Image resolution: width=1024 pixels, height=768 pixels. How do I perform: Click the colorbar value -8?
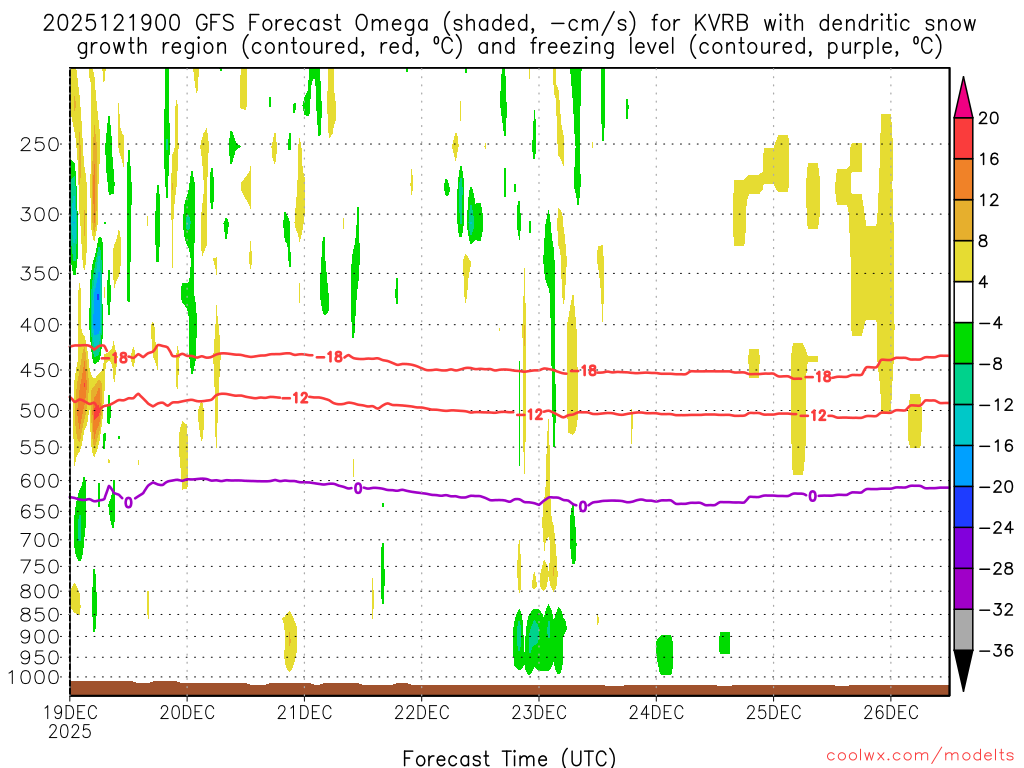(x=989, y=364)
